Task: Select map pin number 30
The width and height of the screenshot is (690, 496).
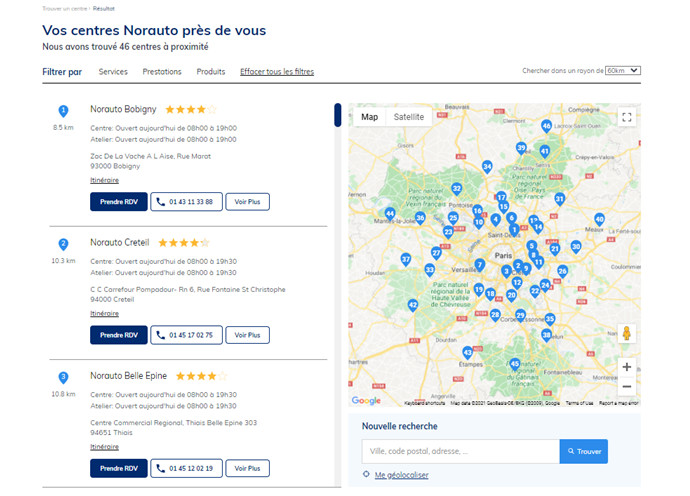Action: [576, 247]
